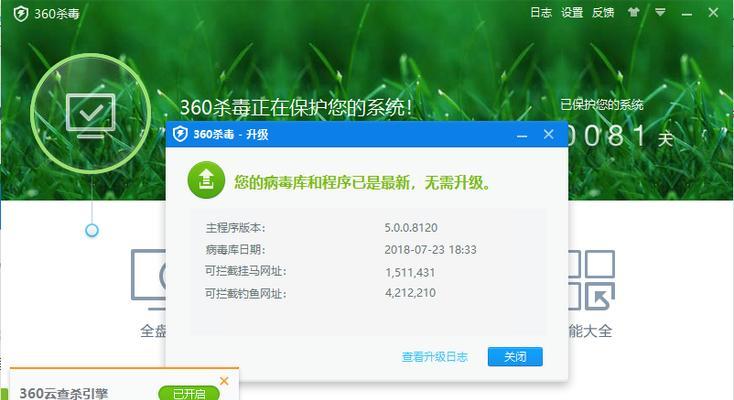Click the green upgrade arrow icon

206,180
